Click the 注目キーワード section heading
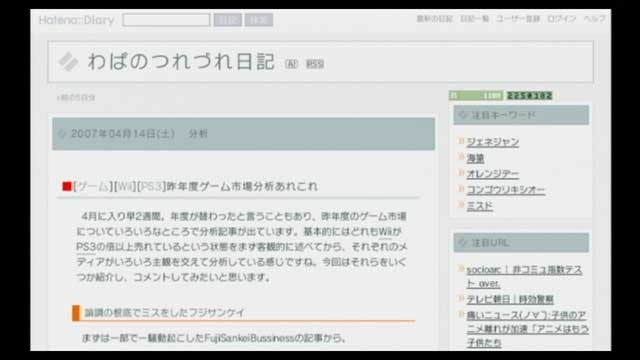The image size is (640, 360). (x=503, y=115)
